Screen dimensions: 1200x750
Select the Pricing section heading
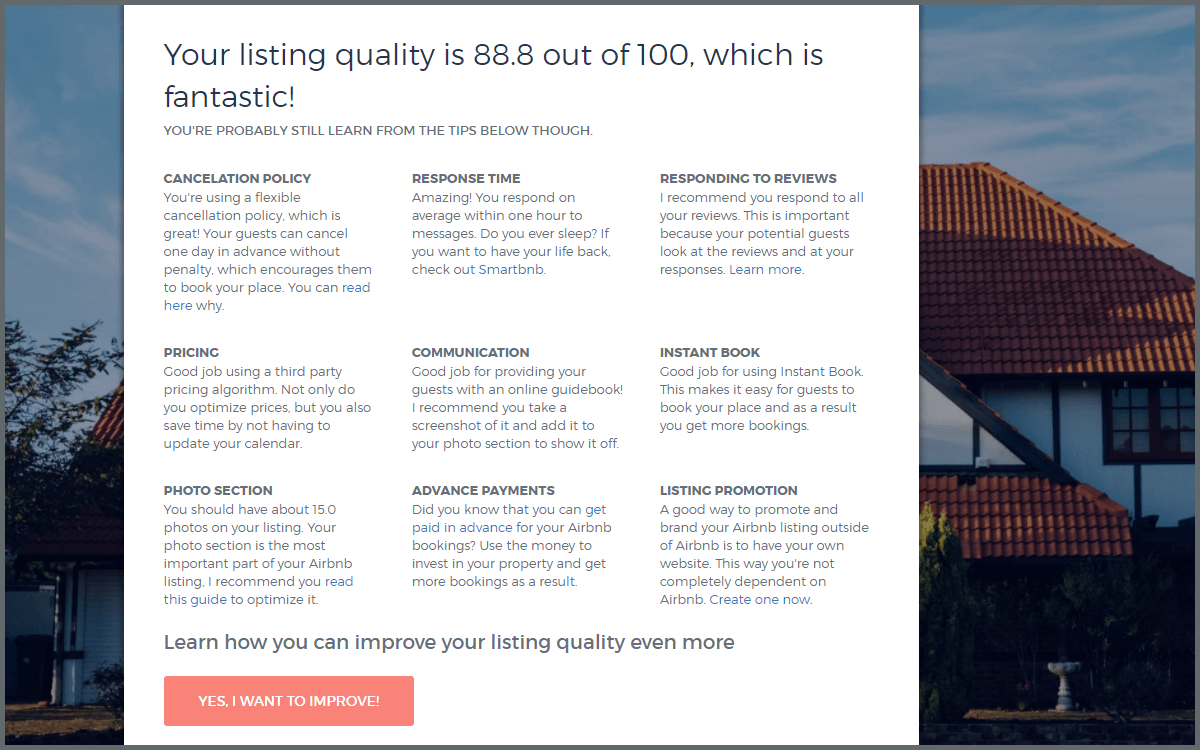[191, 353]
